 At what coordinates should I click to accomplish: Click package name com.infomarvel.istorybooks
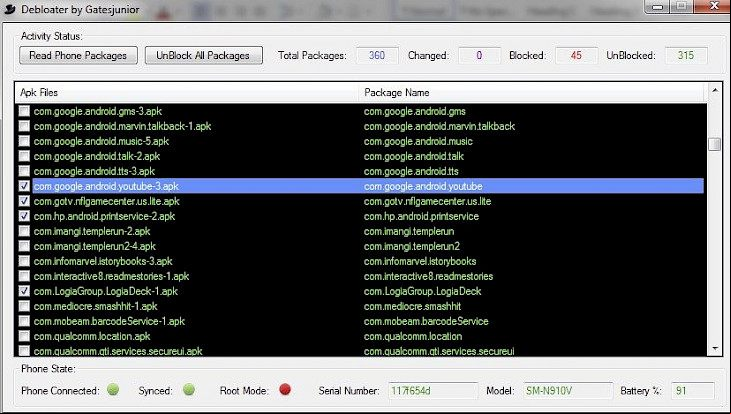coord(420,261)
